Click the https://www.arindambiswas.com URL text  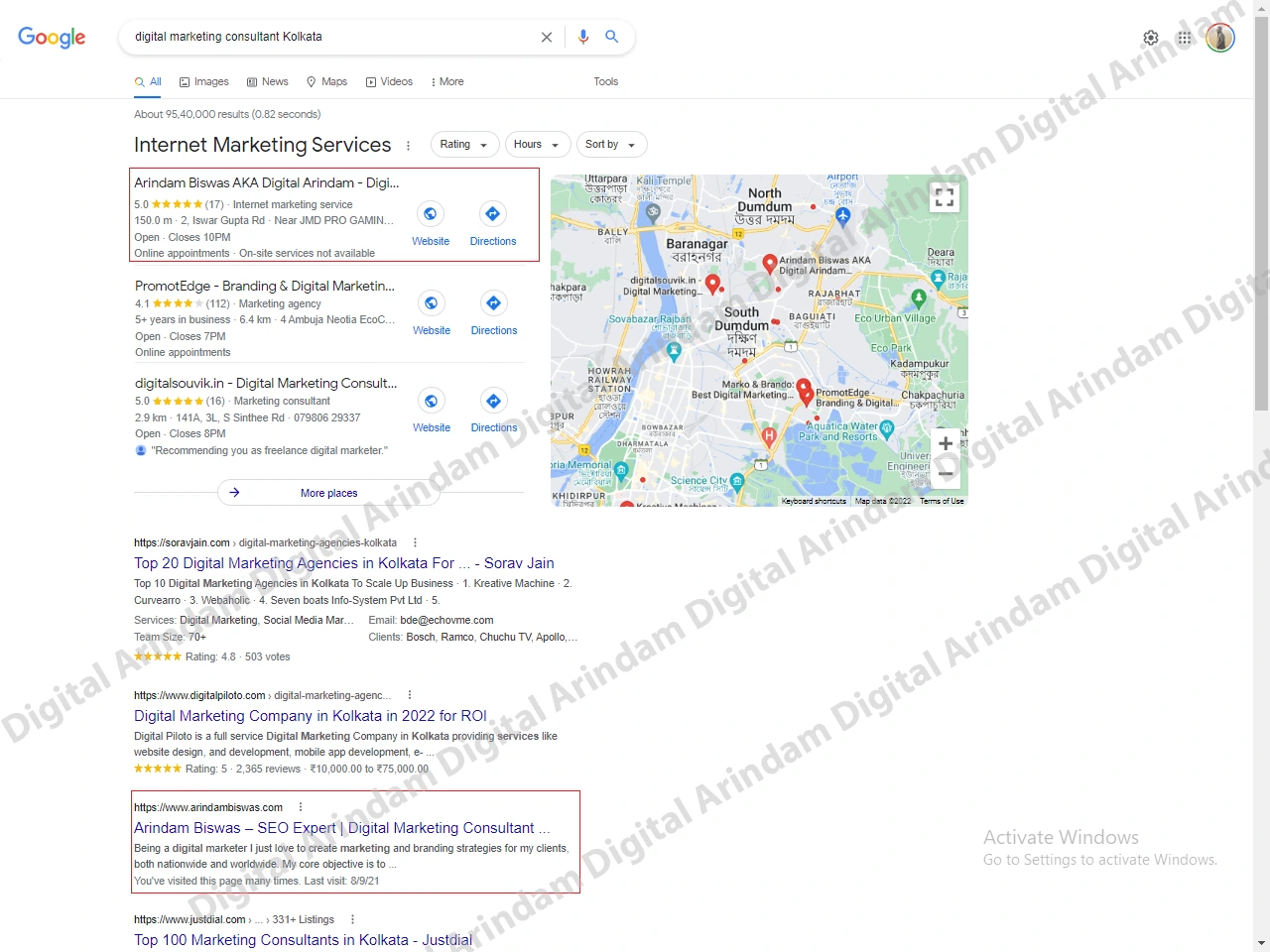coord(208,807)
